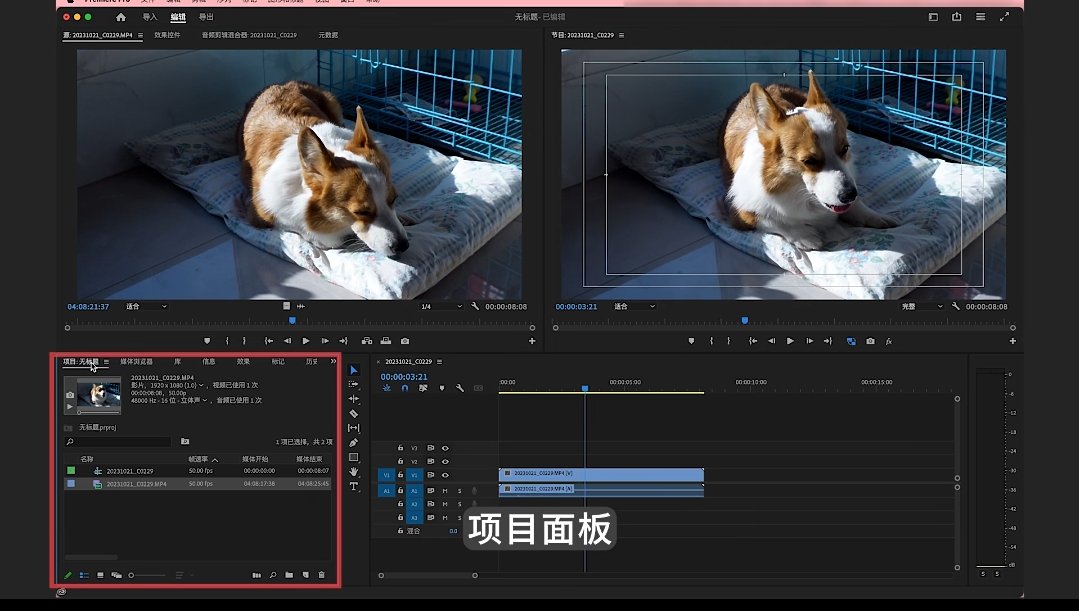Toggle visibility eye for track V2
The image size is (1079, 611).
(x=445, y=461)
